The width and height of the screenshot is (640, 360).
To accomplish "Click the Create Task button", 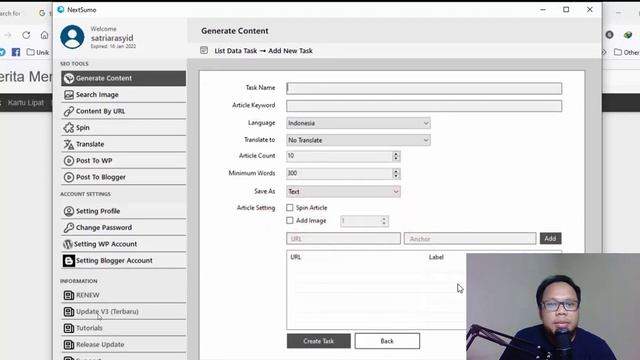I will (x=318, y=341).
